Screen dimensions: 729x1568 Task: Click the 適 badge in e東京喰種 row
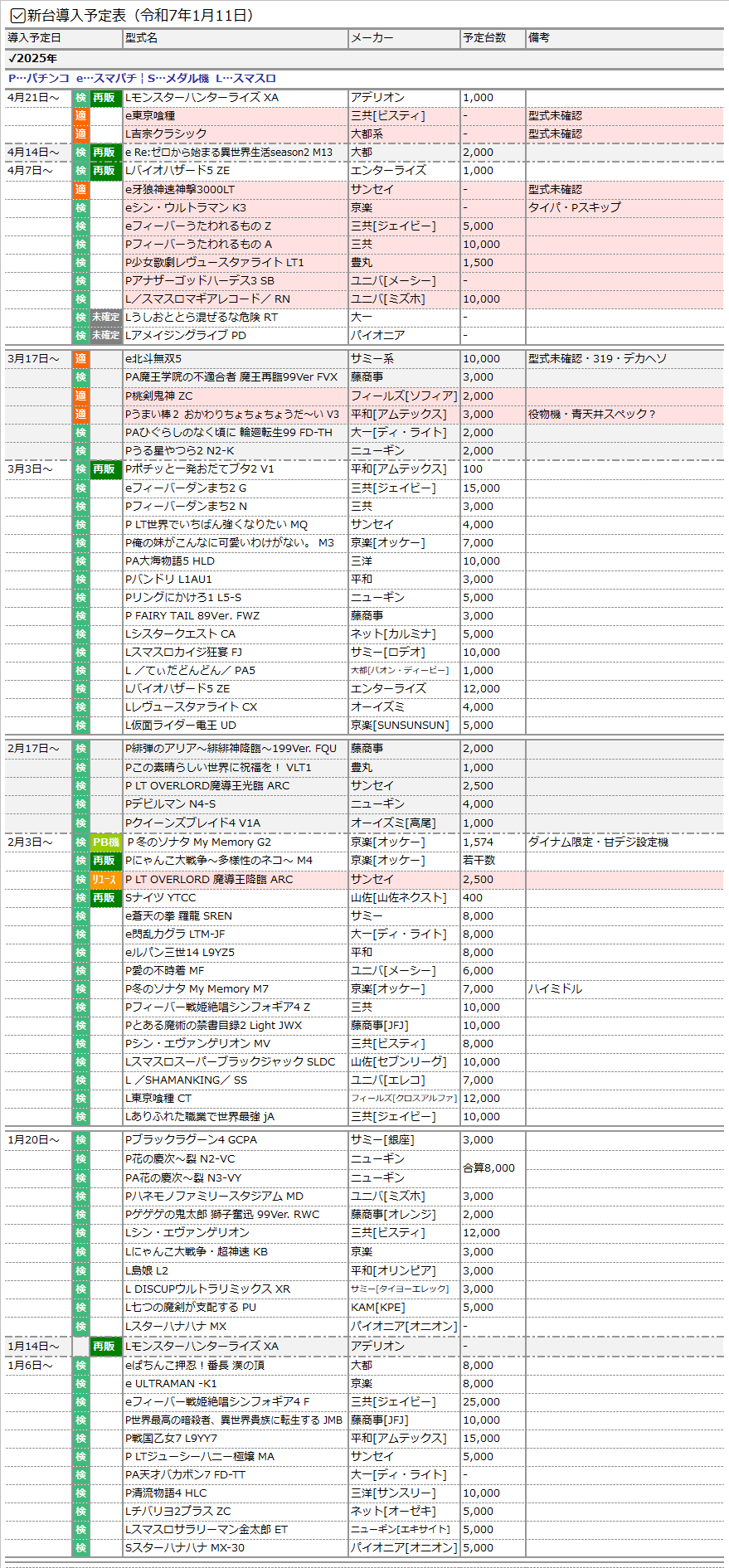tap(80, 116)
